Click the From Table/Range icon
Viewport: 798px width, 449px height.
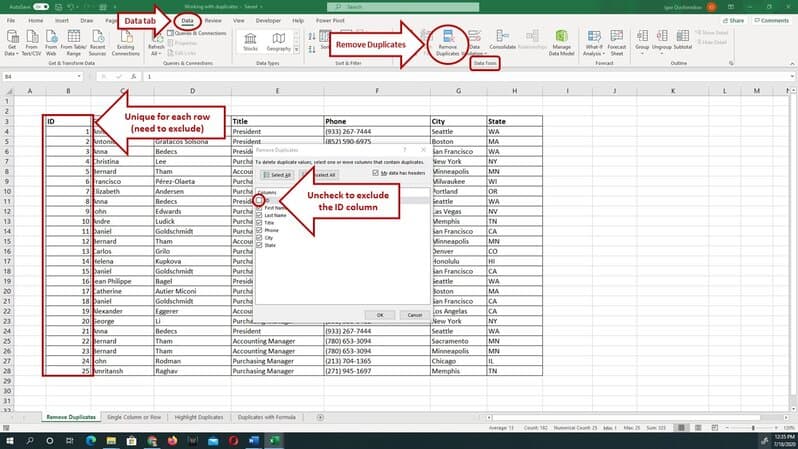tap(73, 42)
